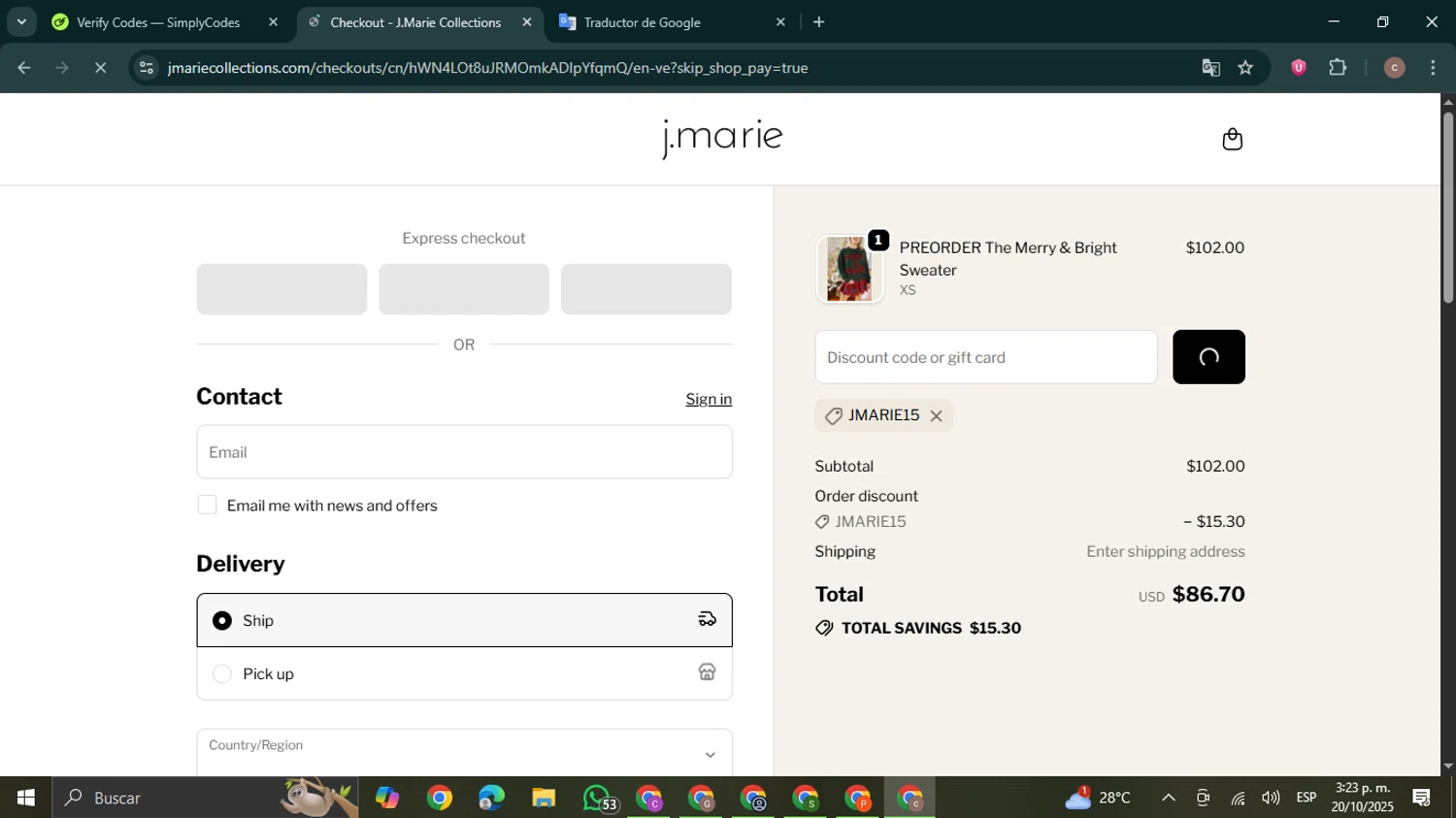The height and width of the screenshot is (818, 1456).
Task: Open Chrome profile P taskbar icon
Action: tap(858, 798)
